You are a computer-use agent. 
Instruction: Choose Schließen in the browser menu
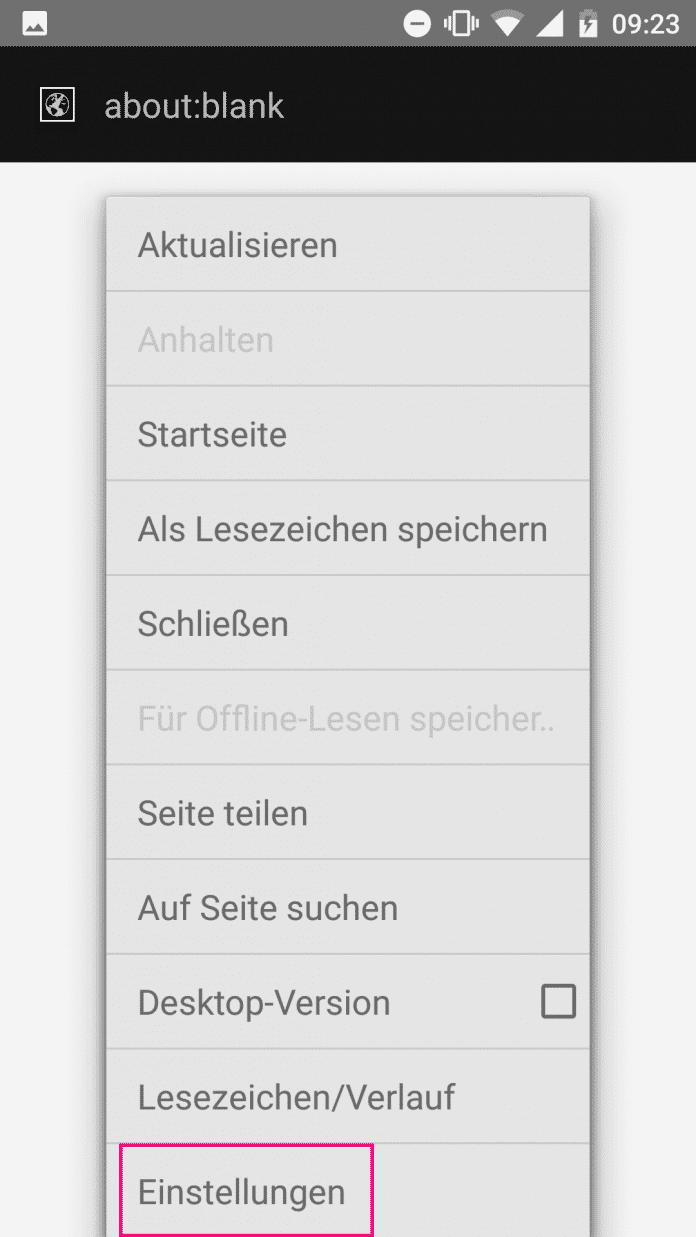click(x=347, y=624)
